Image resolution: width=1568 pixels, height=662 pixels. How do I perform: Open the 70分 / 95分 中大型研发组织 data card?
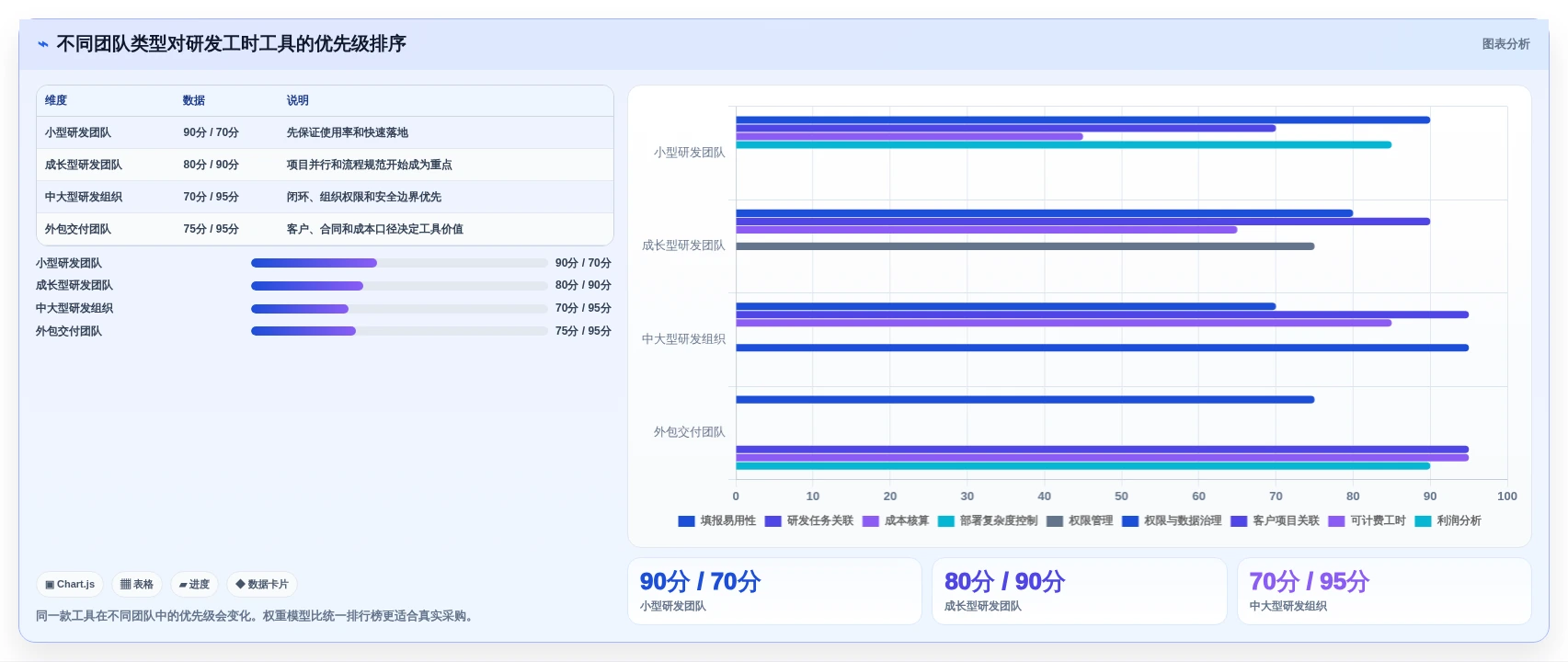tap(1384, 591)
